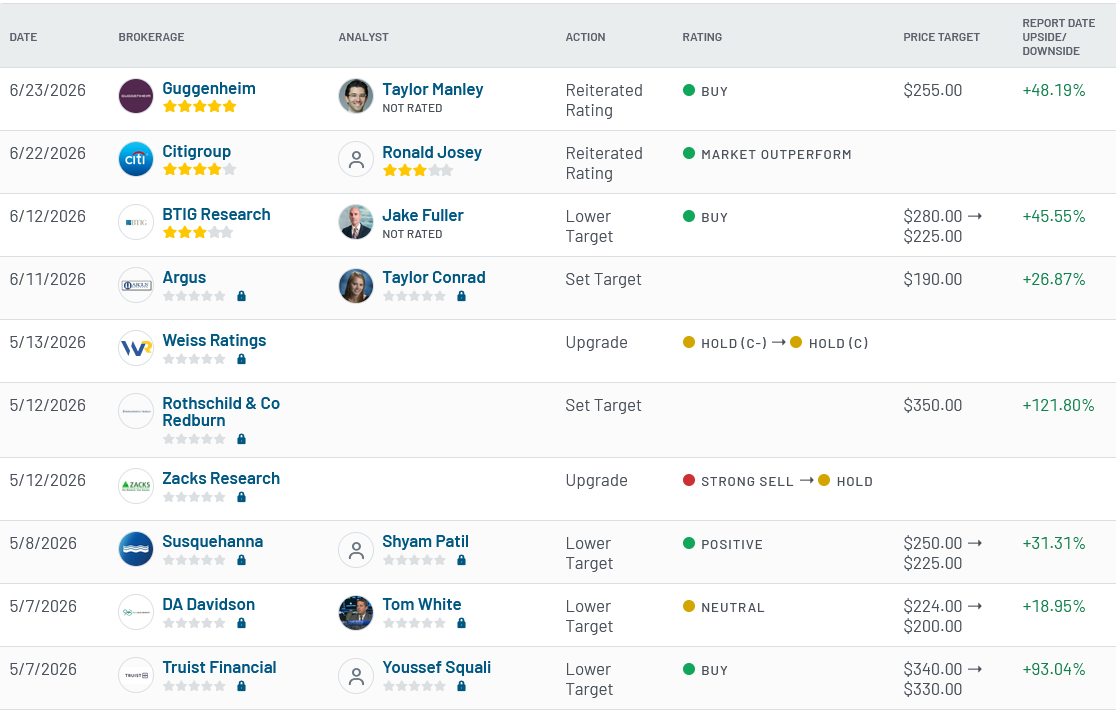Open the BTIG Research link
Image resolution: width=1116 pixels, height=713 pixels.
click(216, 214)
